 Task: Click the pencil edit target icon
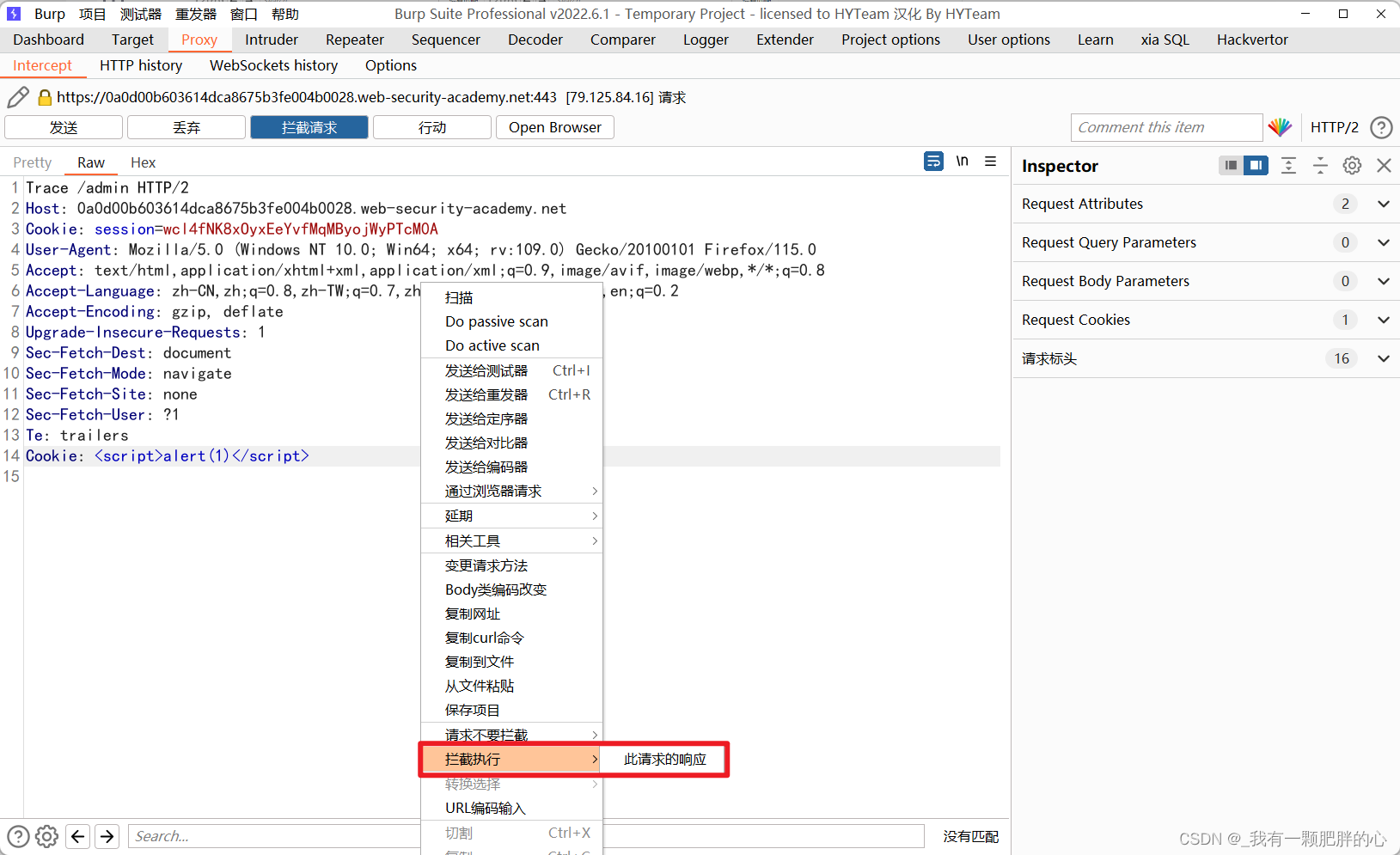coord(17,97)
